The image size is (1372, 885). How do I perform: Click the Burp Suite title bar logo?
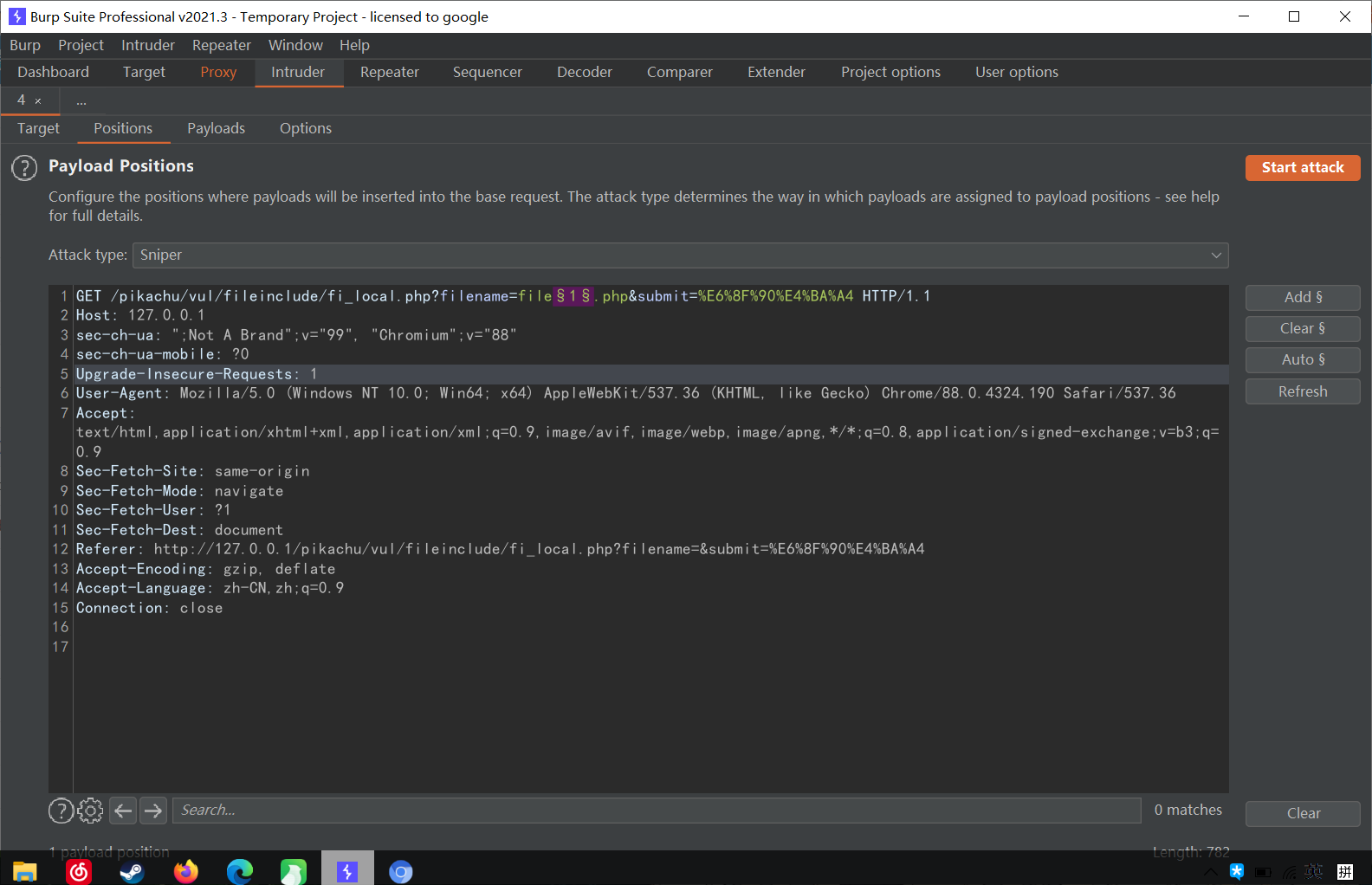(x=16, y=16)
